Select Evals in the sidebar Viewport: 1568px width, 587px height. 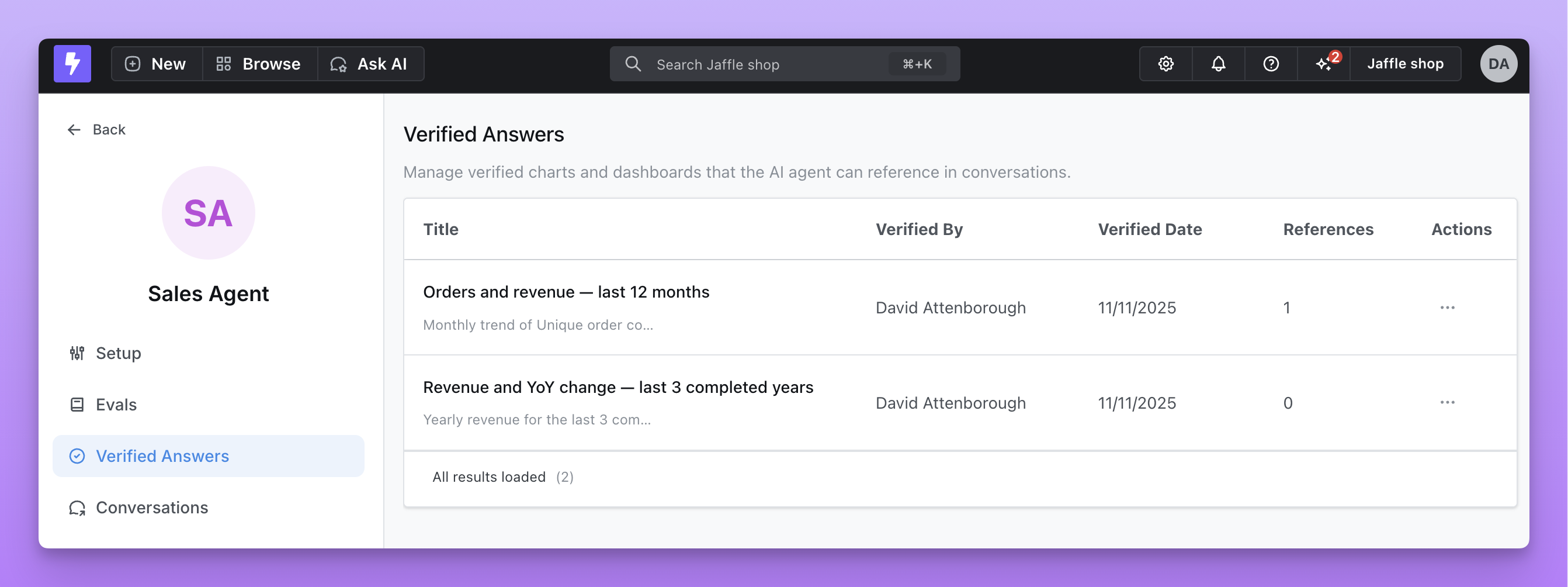pyautogui.click(x=116, y=405)
